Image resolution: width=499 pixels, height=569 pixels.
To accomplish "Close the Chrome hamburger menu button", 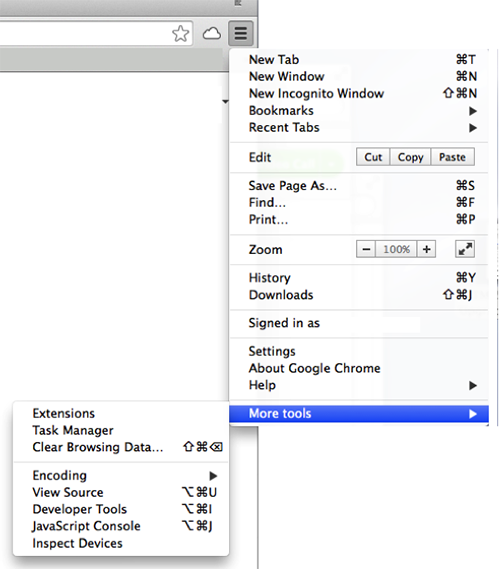I will click(x=241, y=33).
